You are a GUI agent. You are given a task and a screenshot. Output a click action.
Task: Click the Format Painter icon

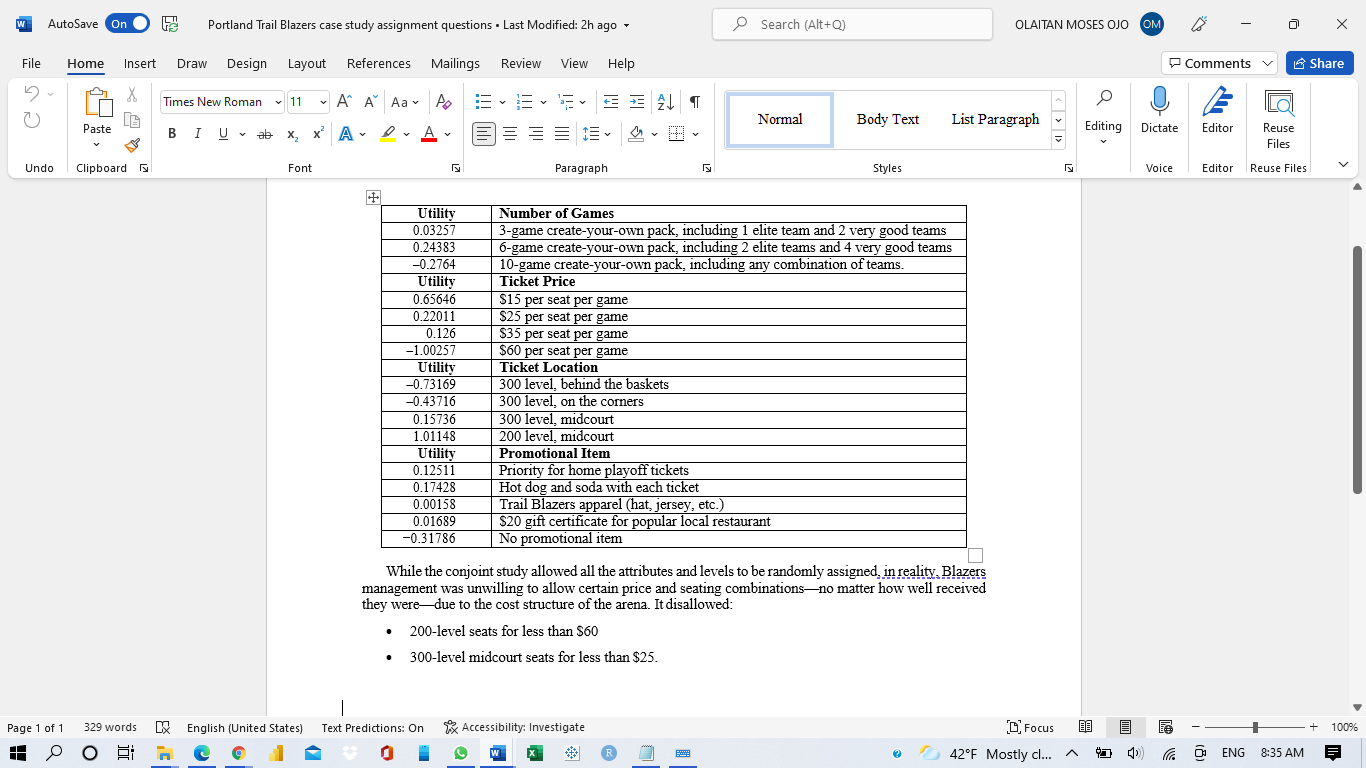pyautogui.click(x=132, y=145)
